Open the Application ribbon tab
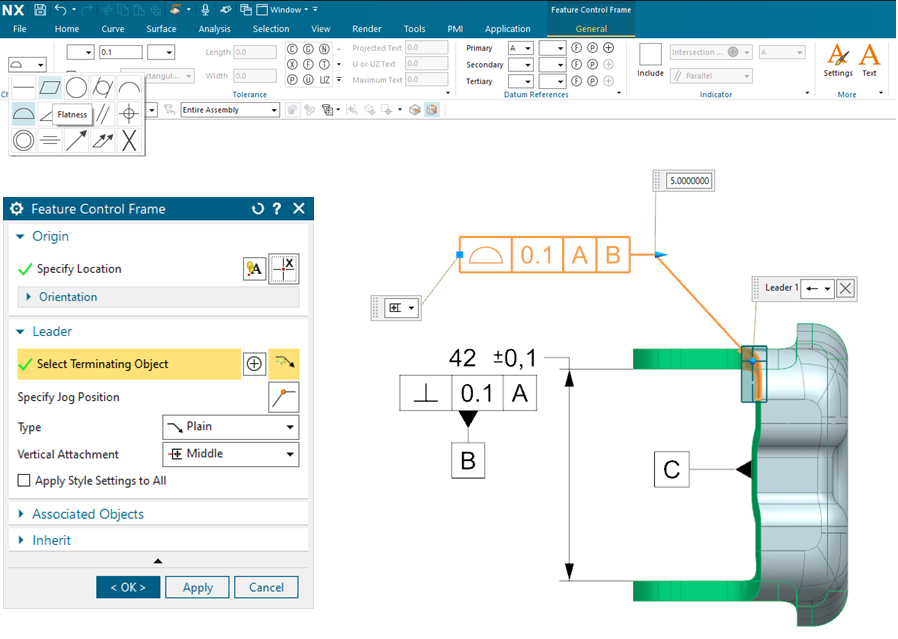 click(507, 29)
